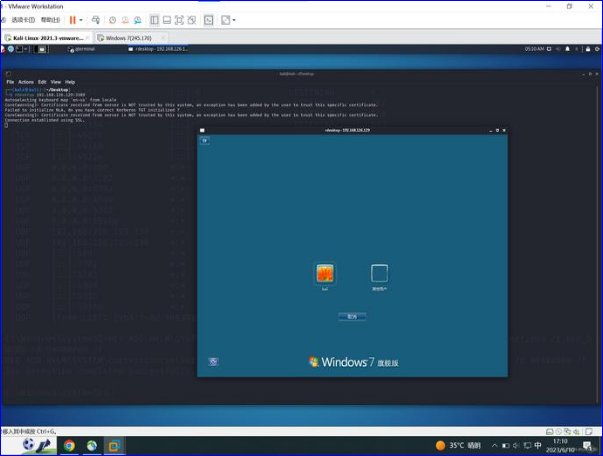
Task: Select the Other User blank tile
Action: coord(379,273)
